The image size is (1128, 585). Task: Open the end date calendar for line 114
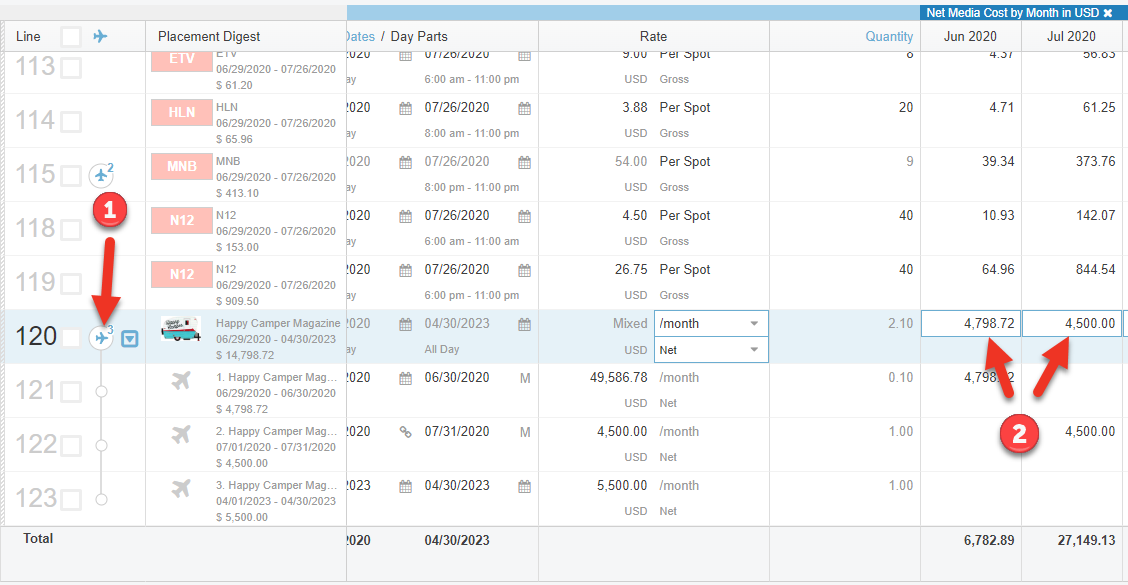pyautogui.click(x=524, y=108)
